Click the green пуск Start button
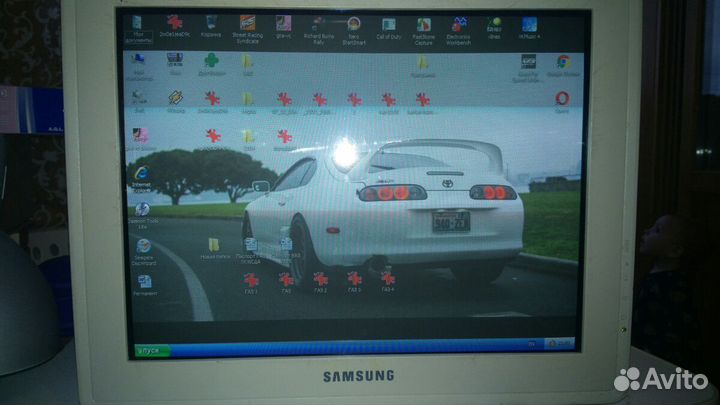Image resolution: width=720 pixels, height=405 pixels. (151, 351)
